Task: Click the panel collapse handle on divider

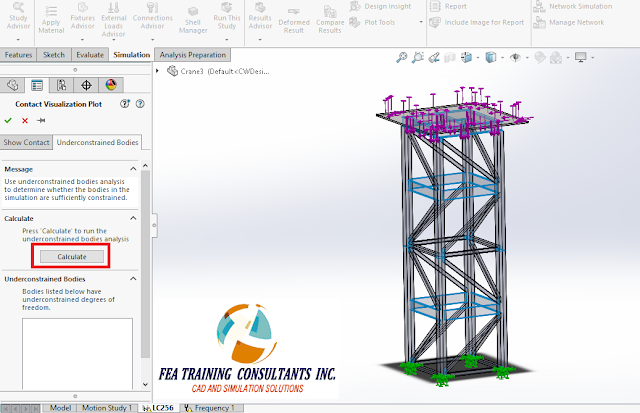Action: point(154,225)
